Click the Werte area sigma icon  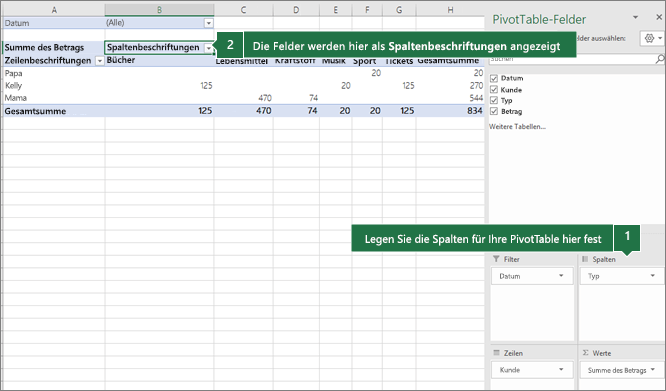(585, 353)
